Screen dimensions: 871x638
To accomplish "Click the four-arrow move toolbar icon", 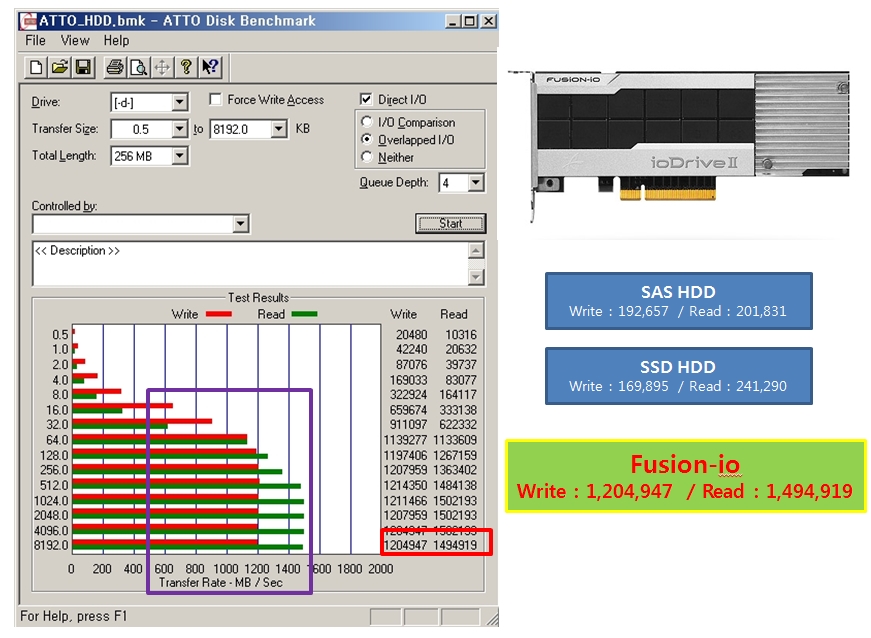I will point(162,68).
